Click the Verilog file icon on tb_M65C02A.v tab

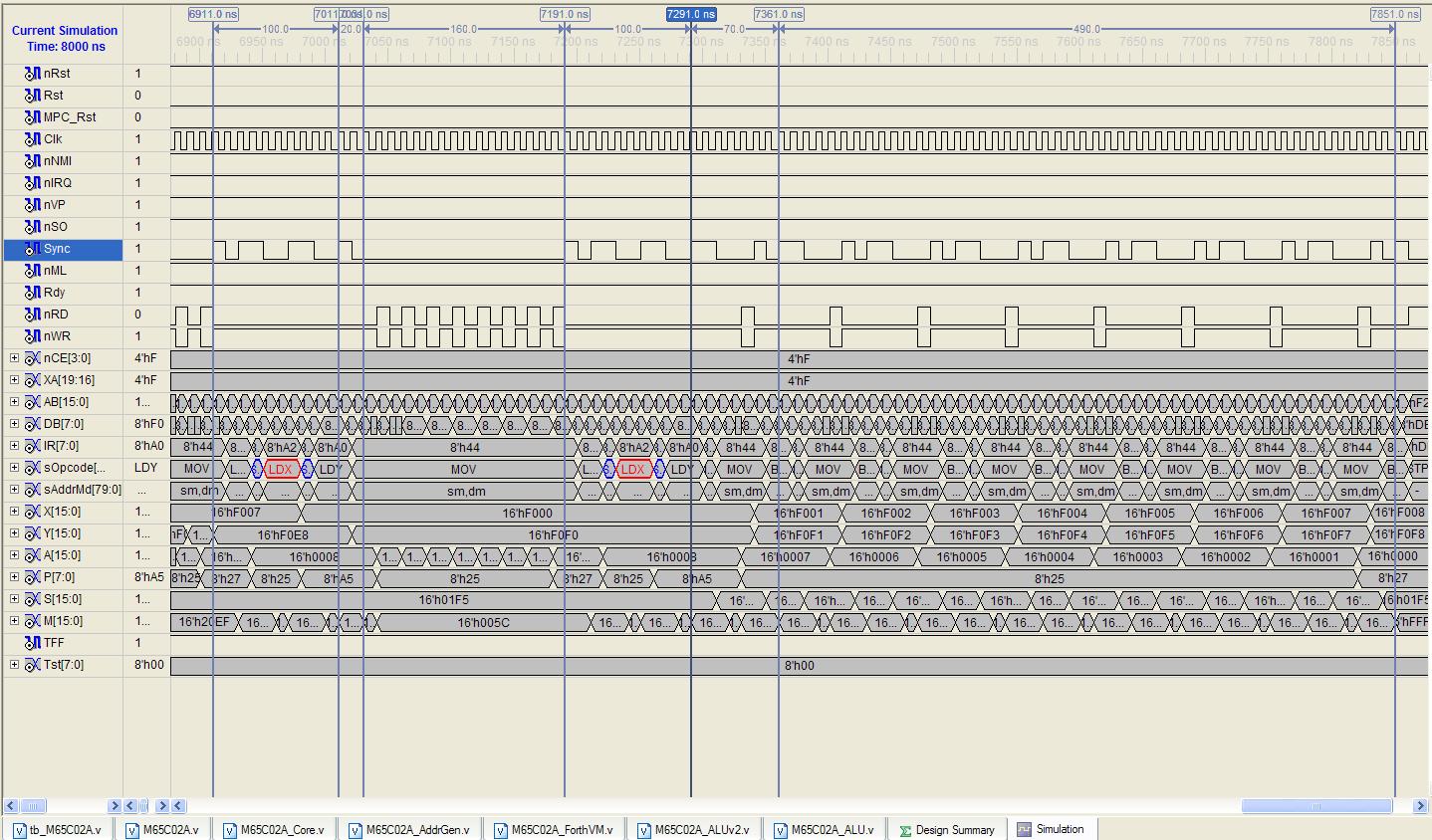(x=19, y=830)
